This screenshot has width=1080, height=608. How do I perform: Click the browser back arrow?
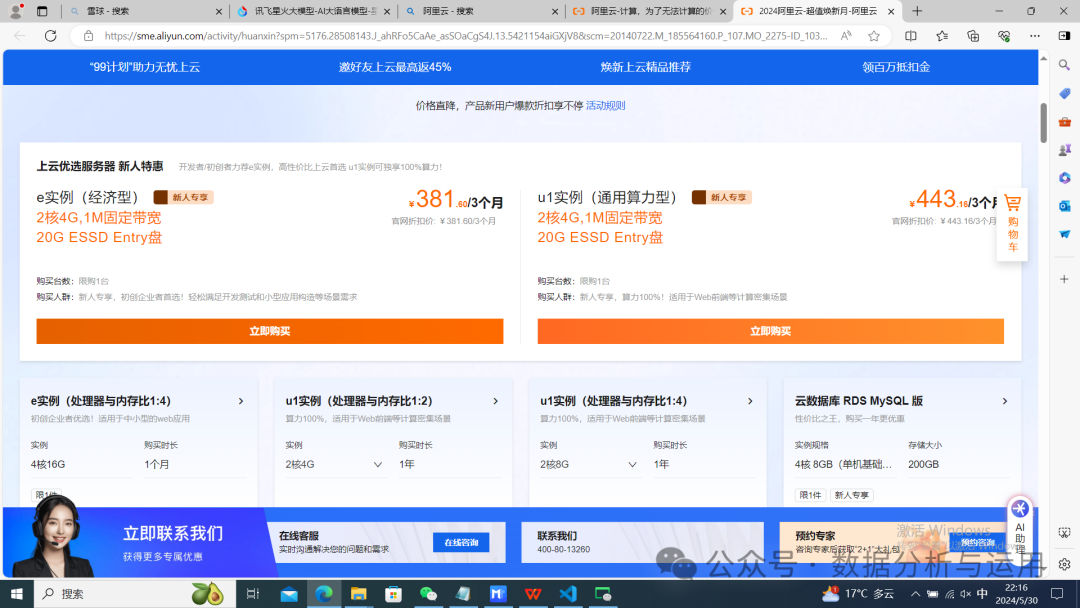click(19, 36)
